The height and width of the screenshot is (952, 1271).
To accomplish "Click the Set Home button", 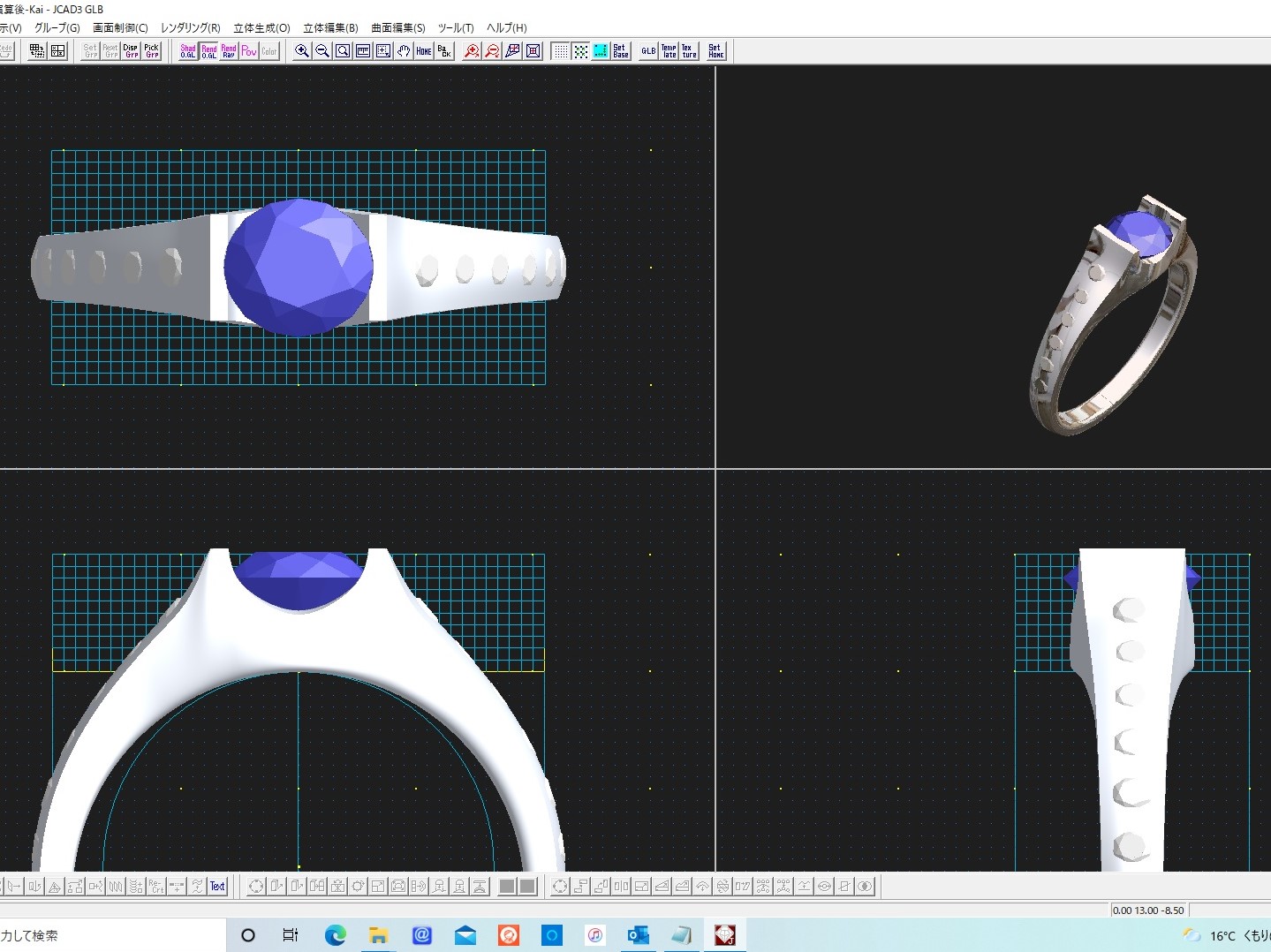I will point(715,51).
